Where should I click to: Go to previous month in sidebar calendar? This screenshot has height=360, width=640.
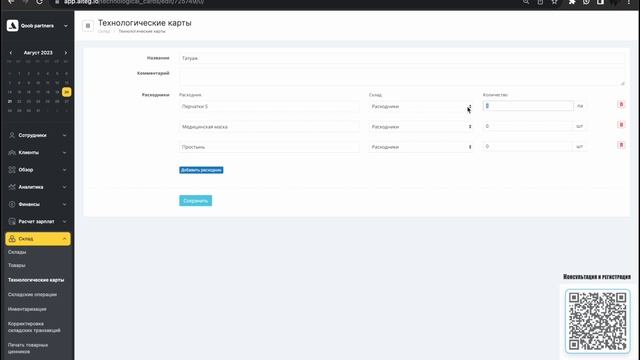point(11,53)
